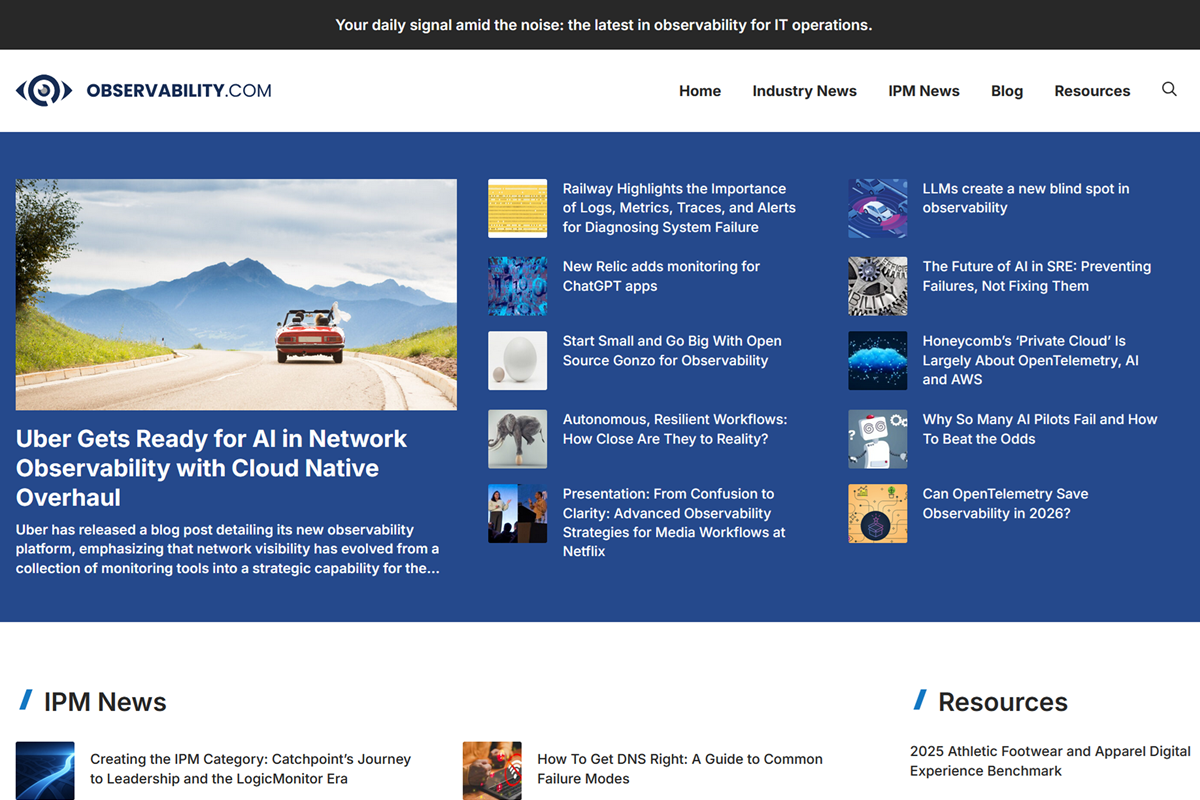Click the Railway article yellow thumbnail
1200x800 pixels.
(517, 208)
